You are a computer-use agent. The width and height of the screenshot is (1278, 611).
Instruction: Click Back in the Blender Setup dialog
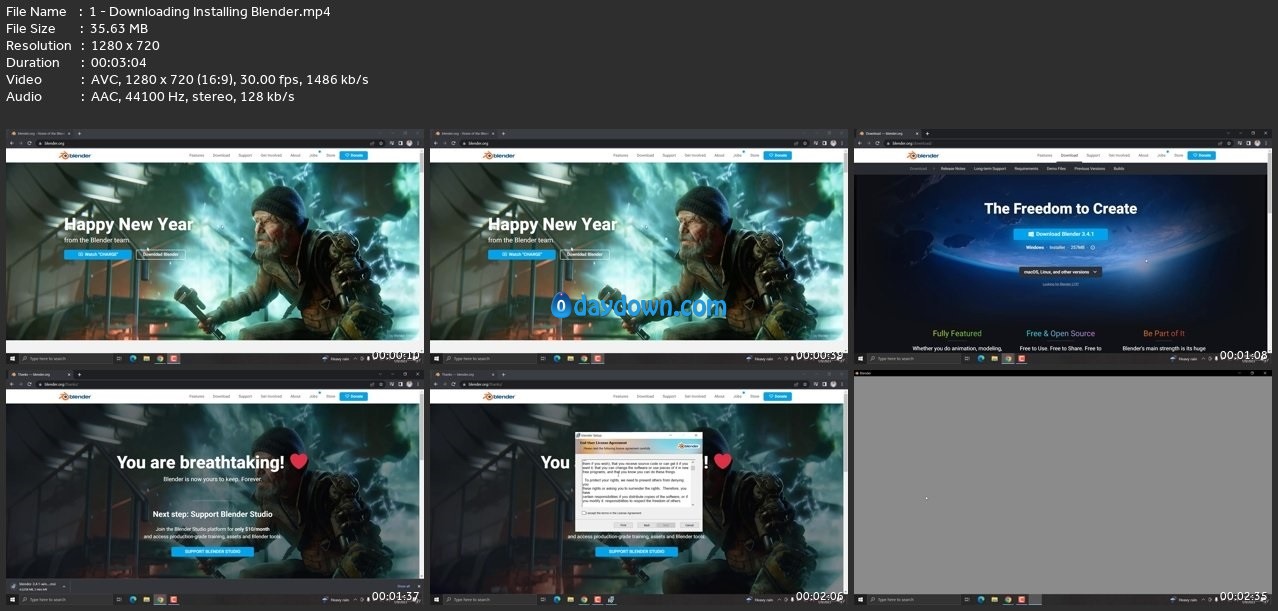point(646,525)
